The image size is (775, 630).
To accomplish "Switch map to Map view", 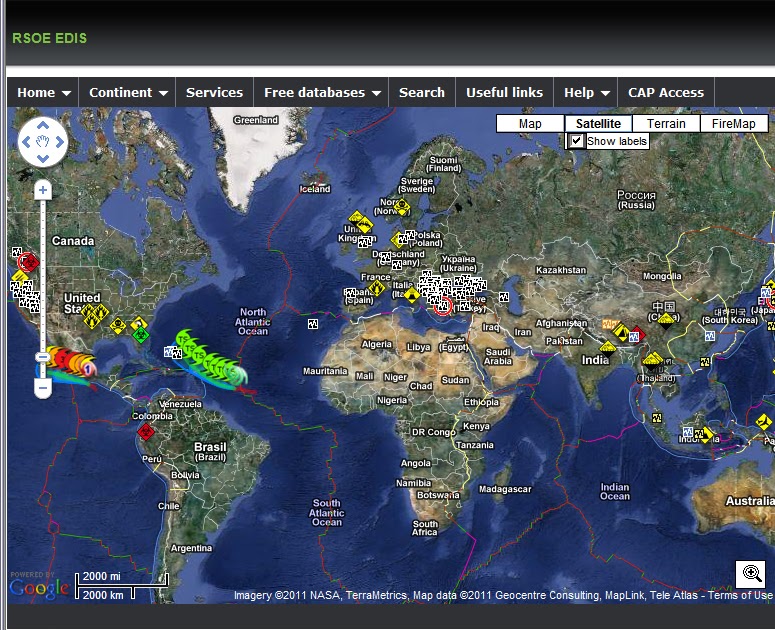I will point(530,124).
